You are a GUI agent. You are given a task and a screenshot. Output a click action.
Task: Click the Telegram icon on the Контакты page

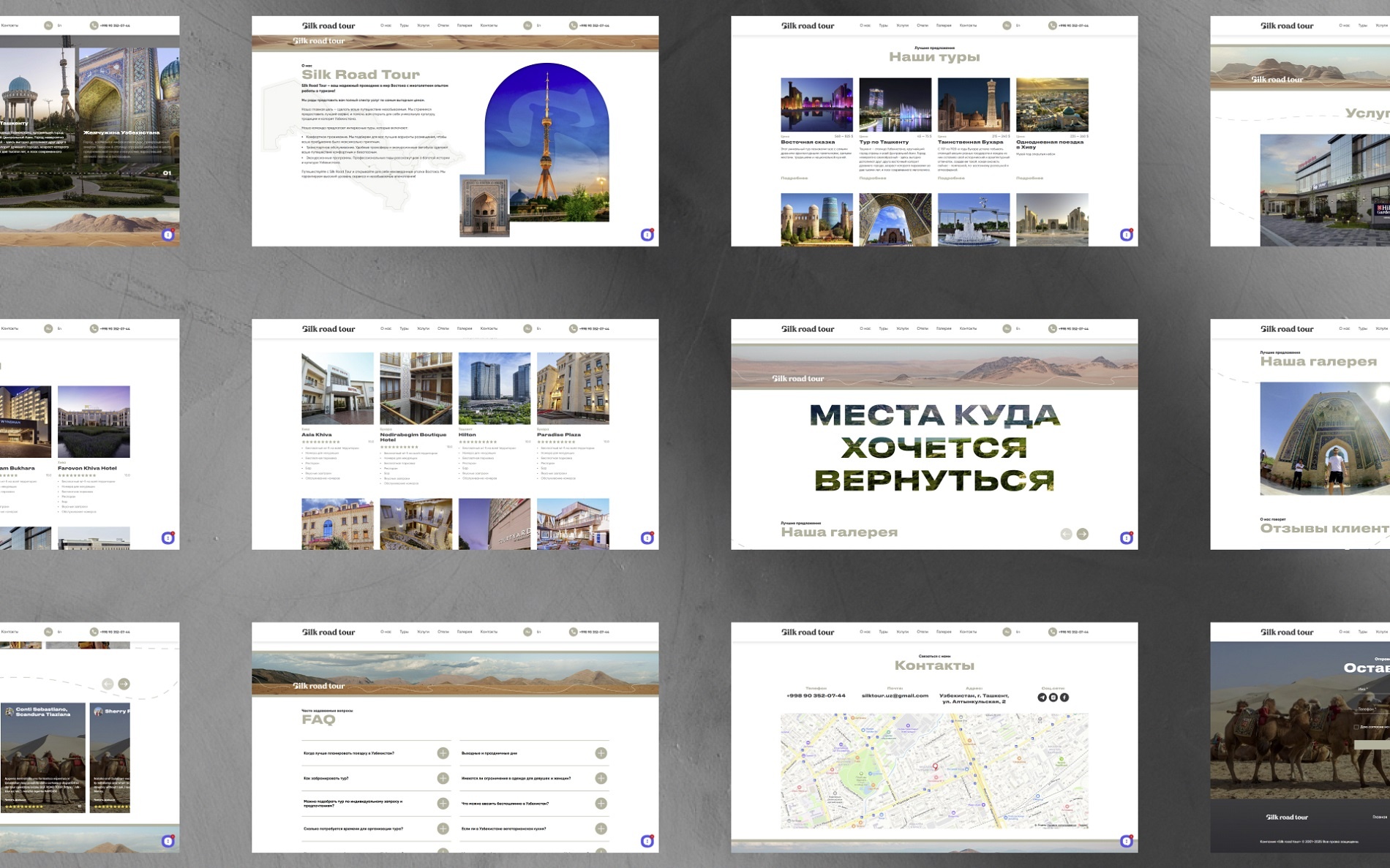1042,697
